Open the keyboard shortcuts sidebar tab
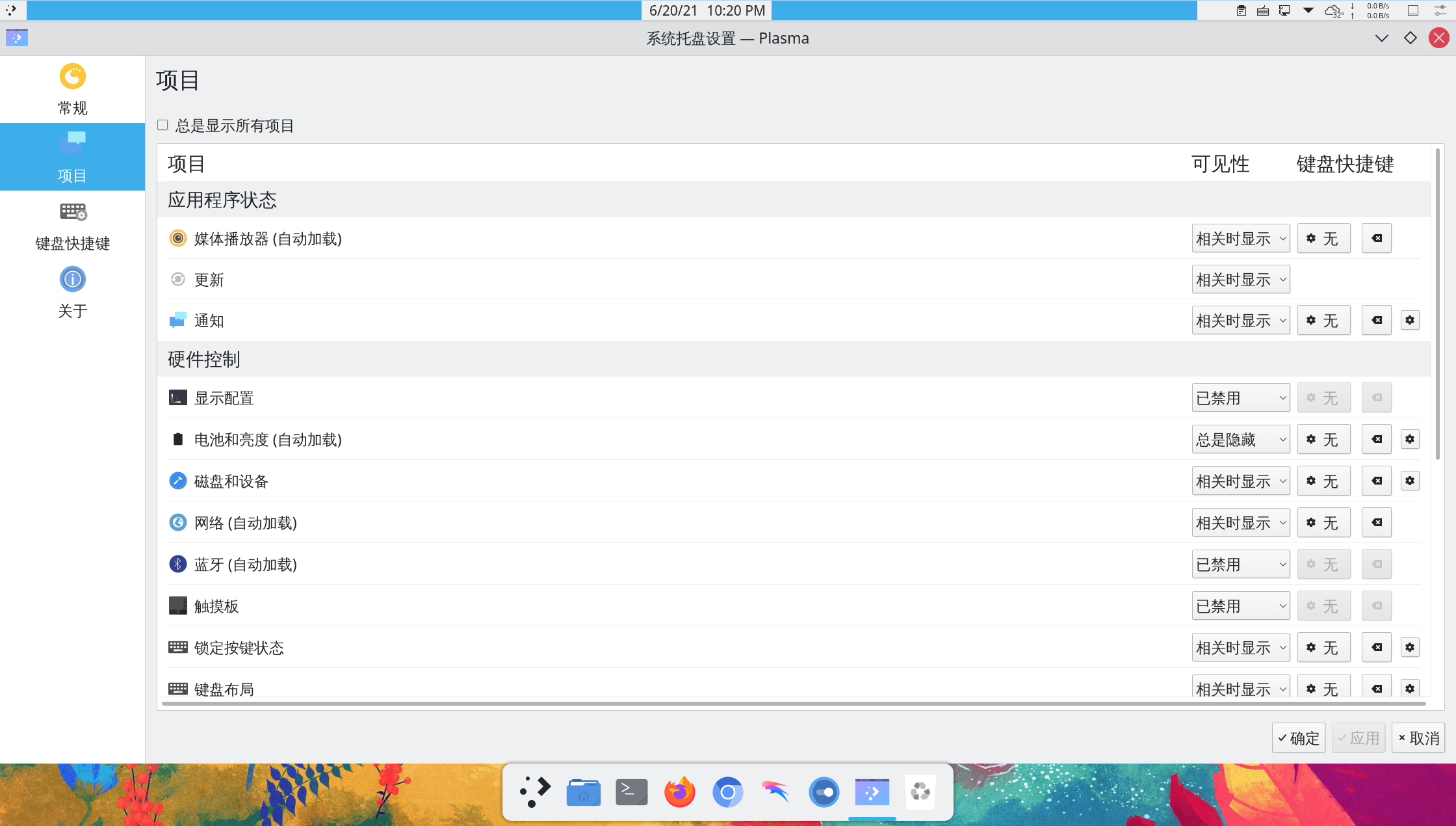 (72, 224)
